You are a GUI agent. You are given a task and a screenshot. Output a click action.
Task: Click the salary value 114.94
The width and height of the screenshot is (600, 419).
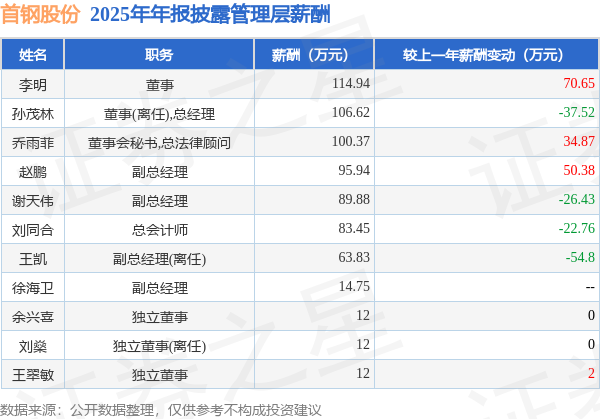(351, 83)
